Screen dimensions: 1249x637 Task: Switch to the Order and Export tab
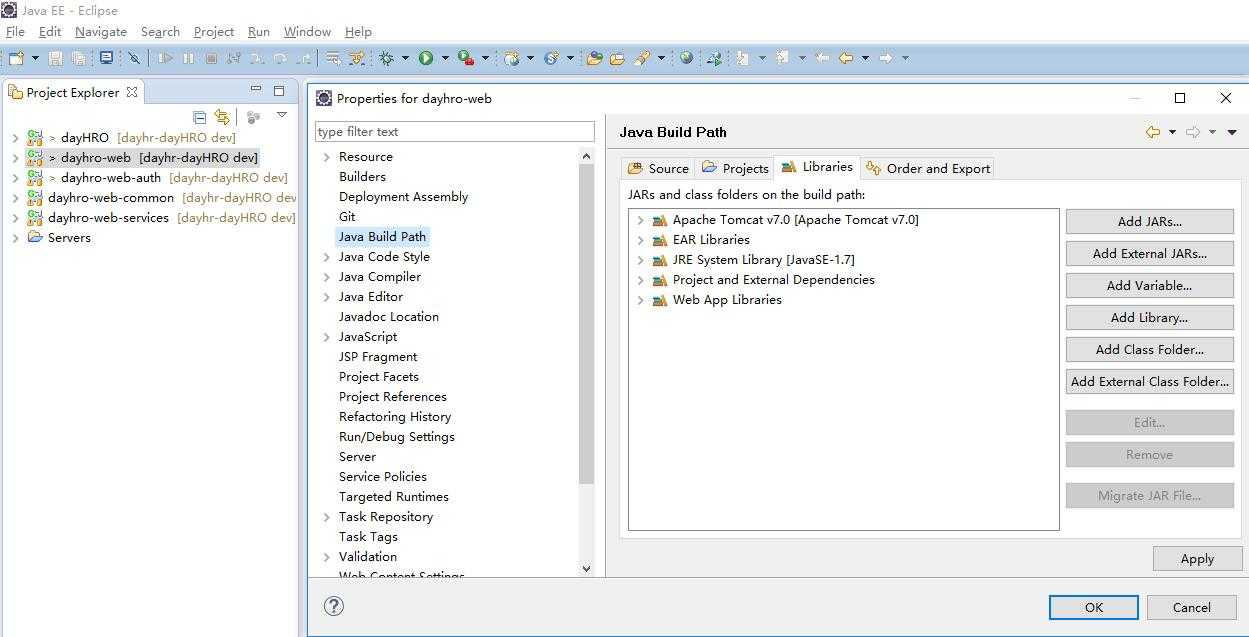pyautogui.click(x=928, y=168)
